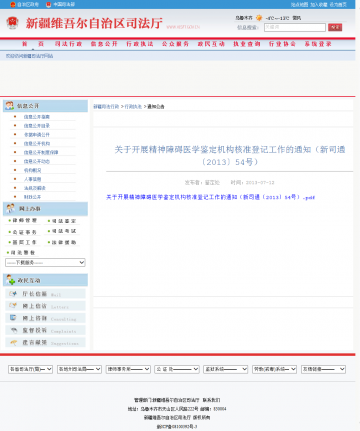Open 系统登录 navigation menu item
The height and width of the screenshot is (431, 360).
click(x=318, y=44)
